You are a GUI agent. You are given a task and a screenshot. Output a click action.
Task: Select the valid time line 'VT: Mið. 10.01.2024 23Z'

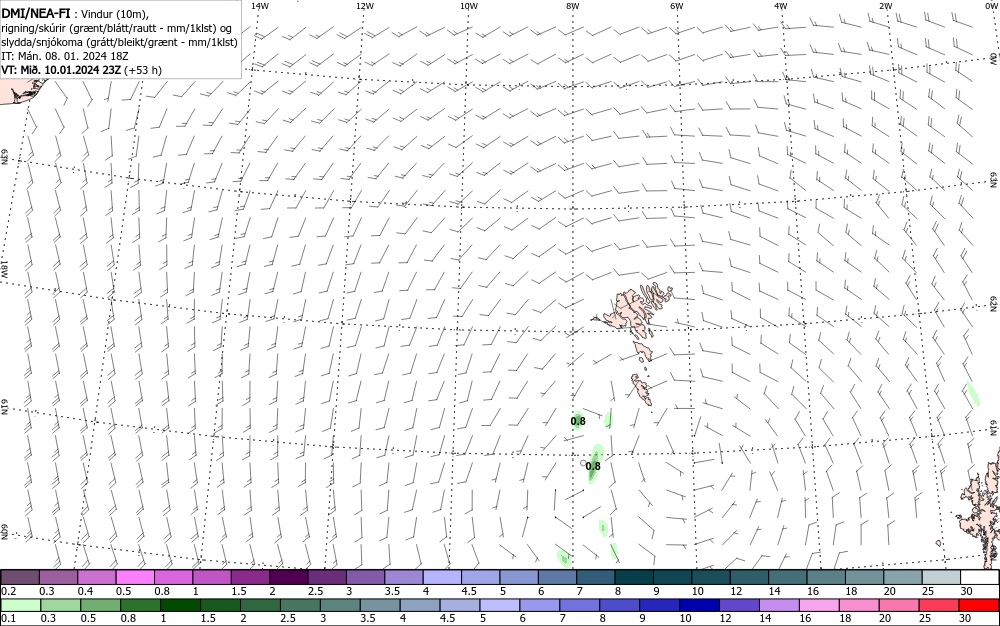click(62, 70)
